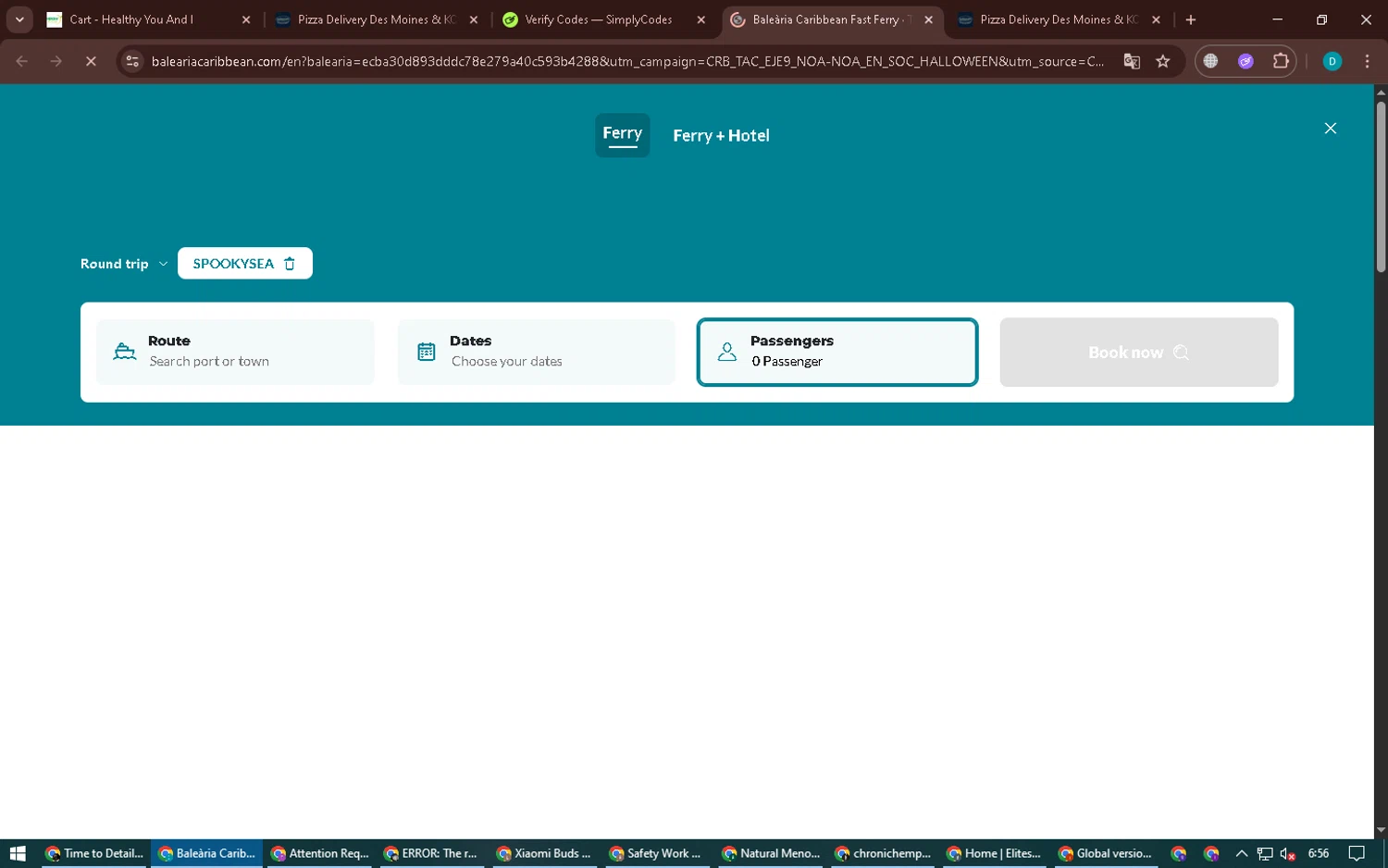The image size is (1388, 868).
Task: Open Attention Req... taskbar window
Action: 319,853
